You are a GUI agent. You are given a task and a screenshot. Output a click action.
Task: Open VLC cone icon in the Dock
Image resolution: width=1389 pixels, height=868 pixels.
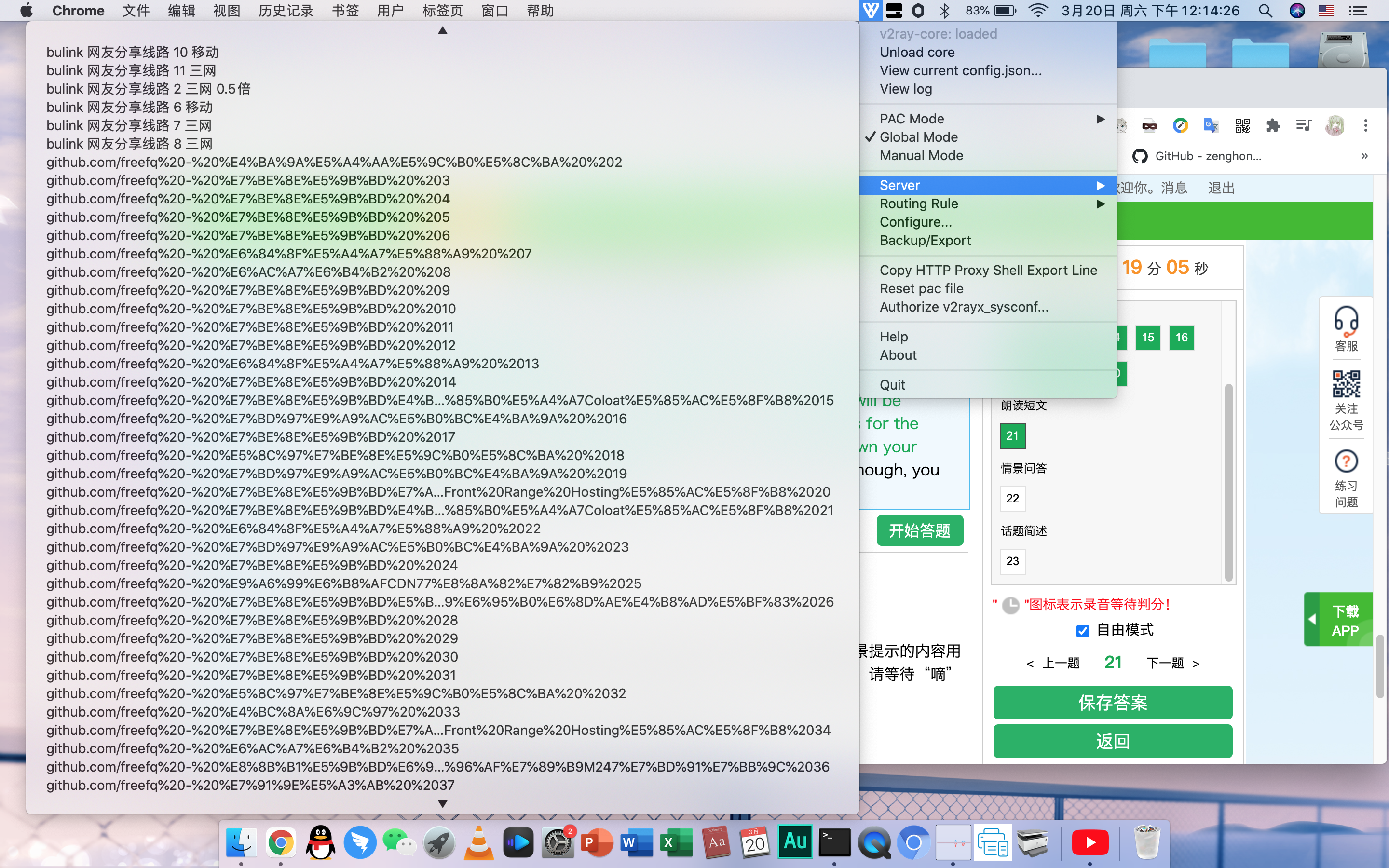[479, 842]
